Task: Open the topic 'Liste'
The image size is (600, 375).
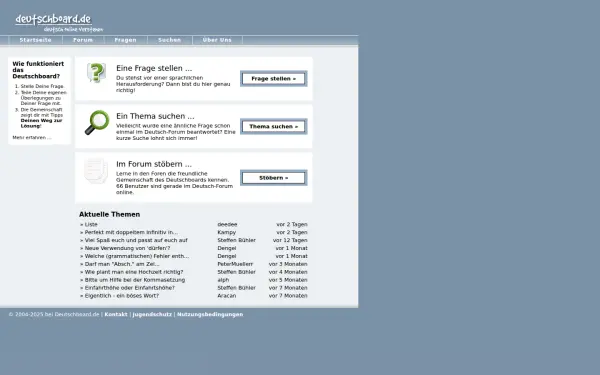Action: point(91,225)
